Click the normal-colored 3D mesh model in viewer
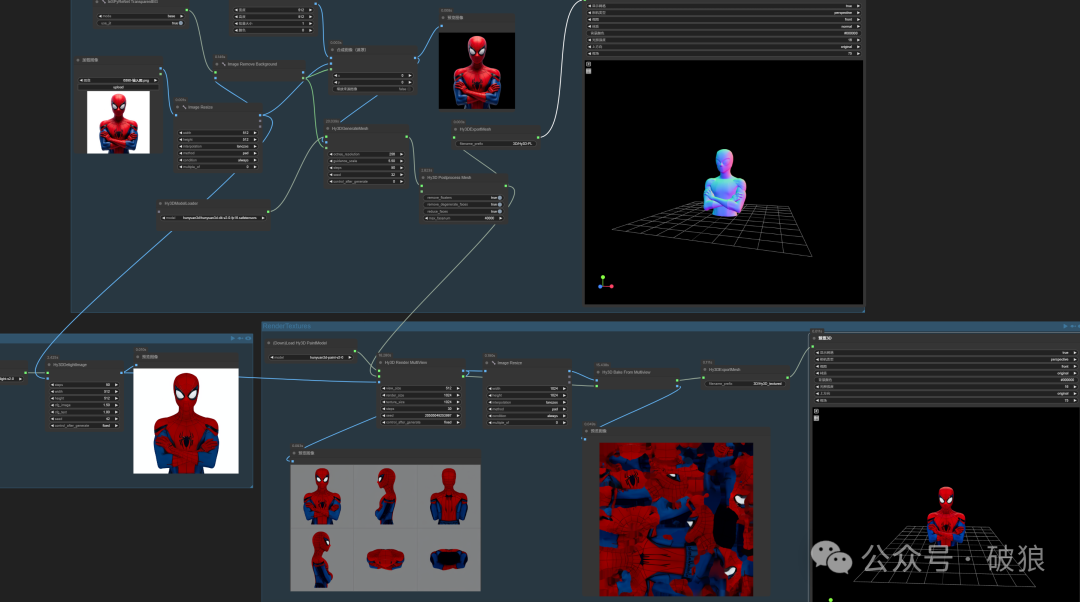Image resolution: width=1080 pixels, height=602 pixels. (725, 183)
